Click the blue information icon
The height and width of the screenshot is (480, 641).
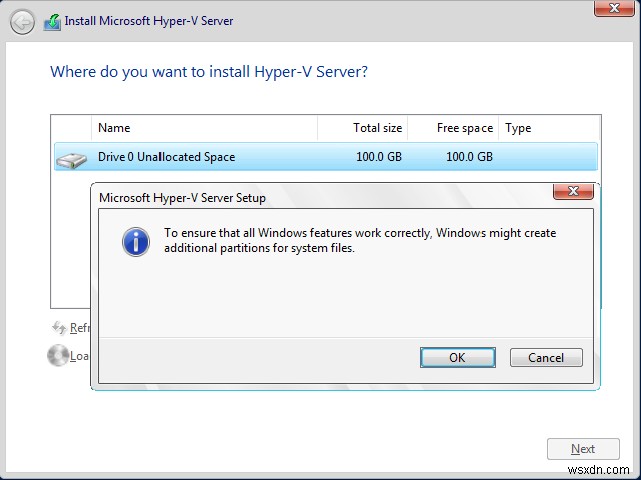pyautogui.click(x=135, y=241)
